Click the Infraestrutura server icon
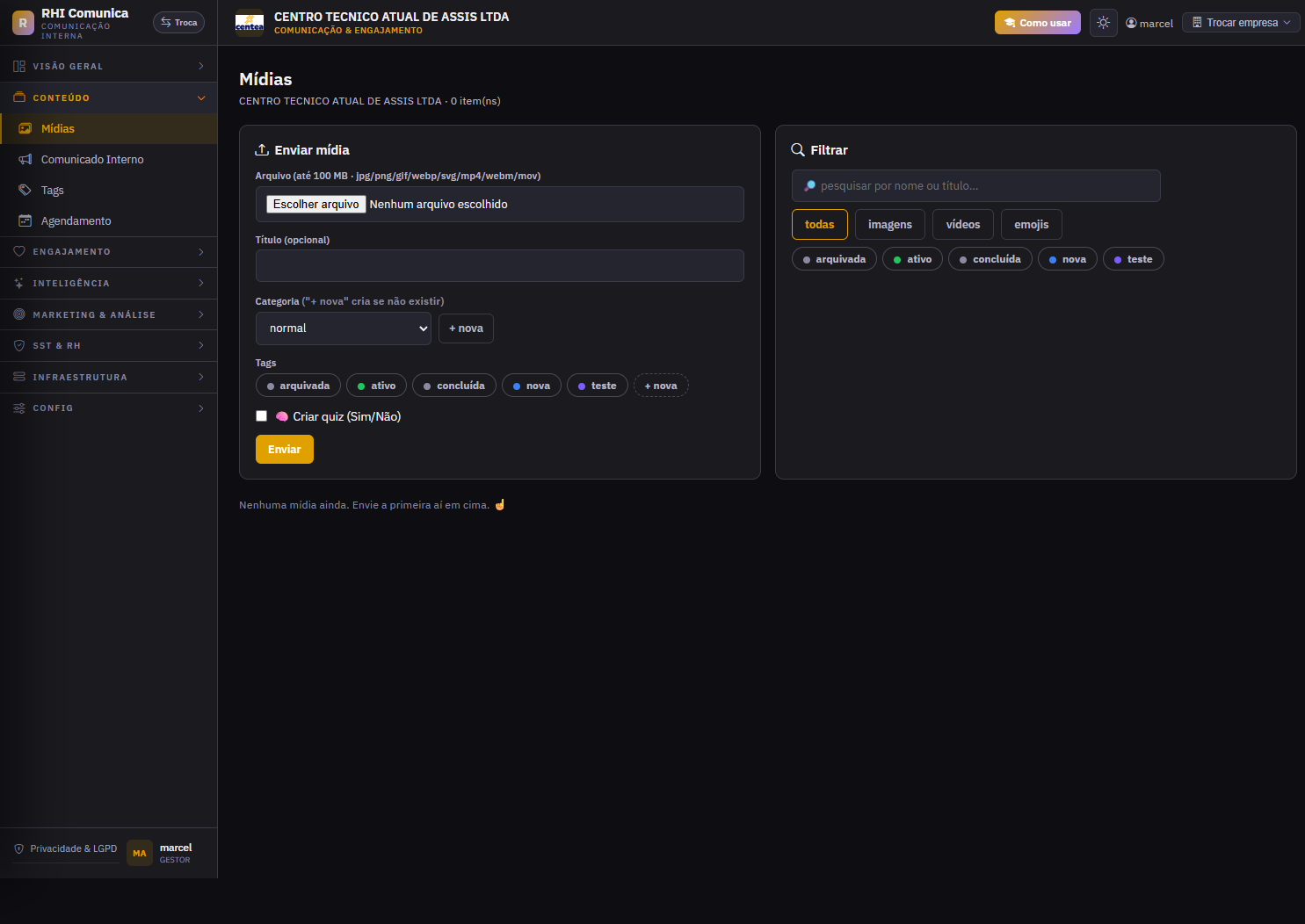The image size is (1305, 924). click(x=19, y=377)
